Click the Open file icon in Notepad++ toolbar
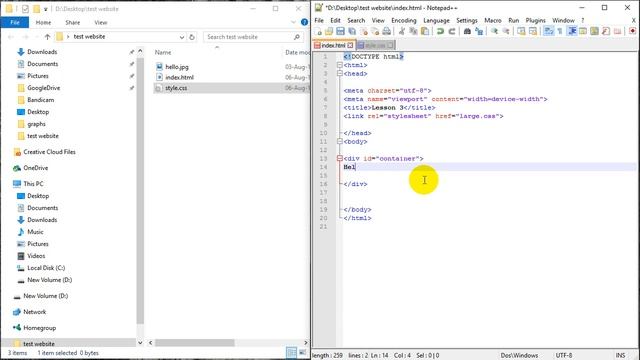Screen dimensions: 640x360 point(329,31)
